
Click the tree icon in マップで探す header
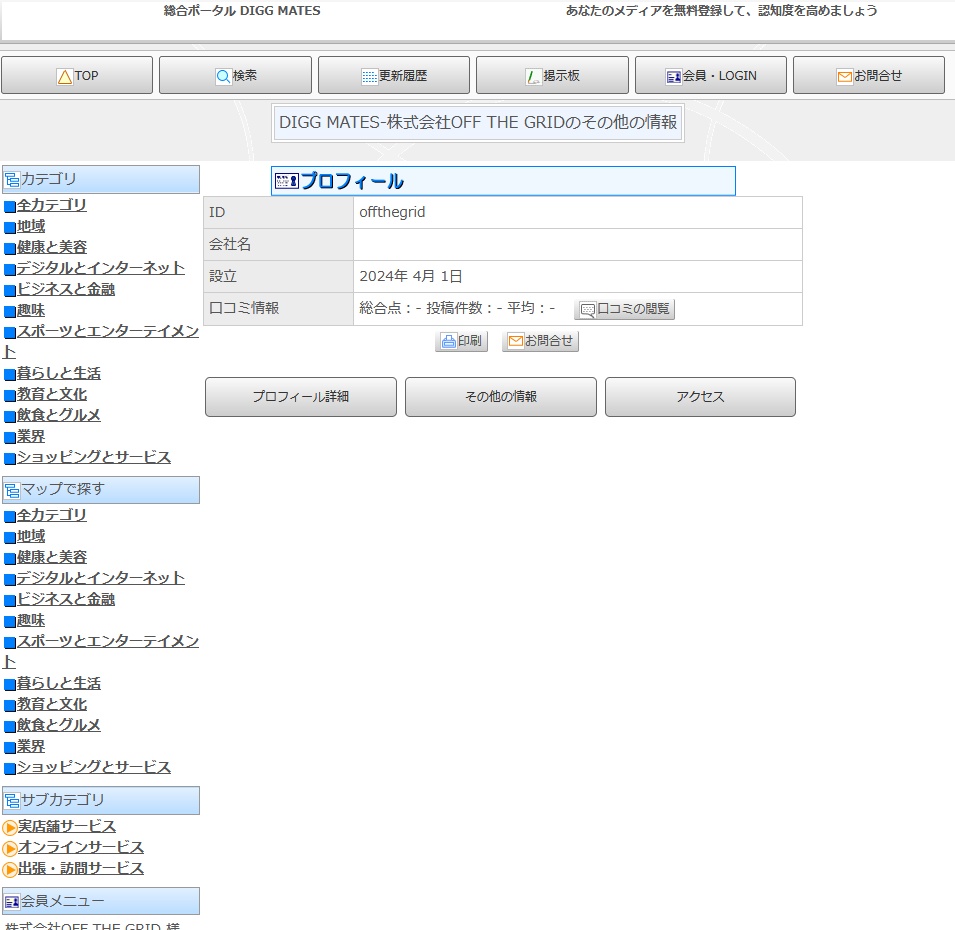point(12,491)
